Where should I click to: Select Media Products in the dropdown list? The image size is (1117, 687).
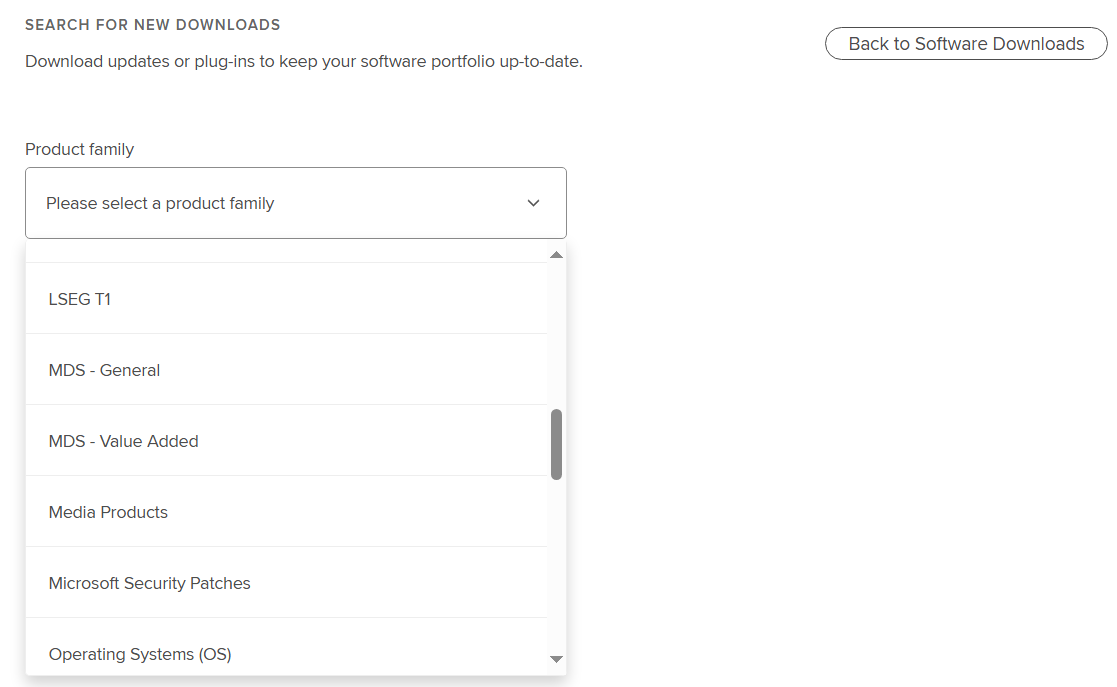(x=108, y=512)
